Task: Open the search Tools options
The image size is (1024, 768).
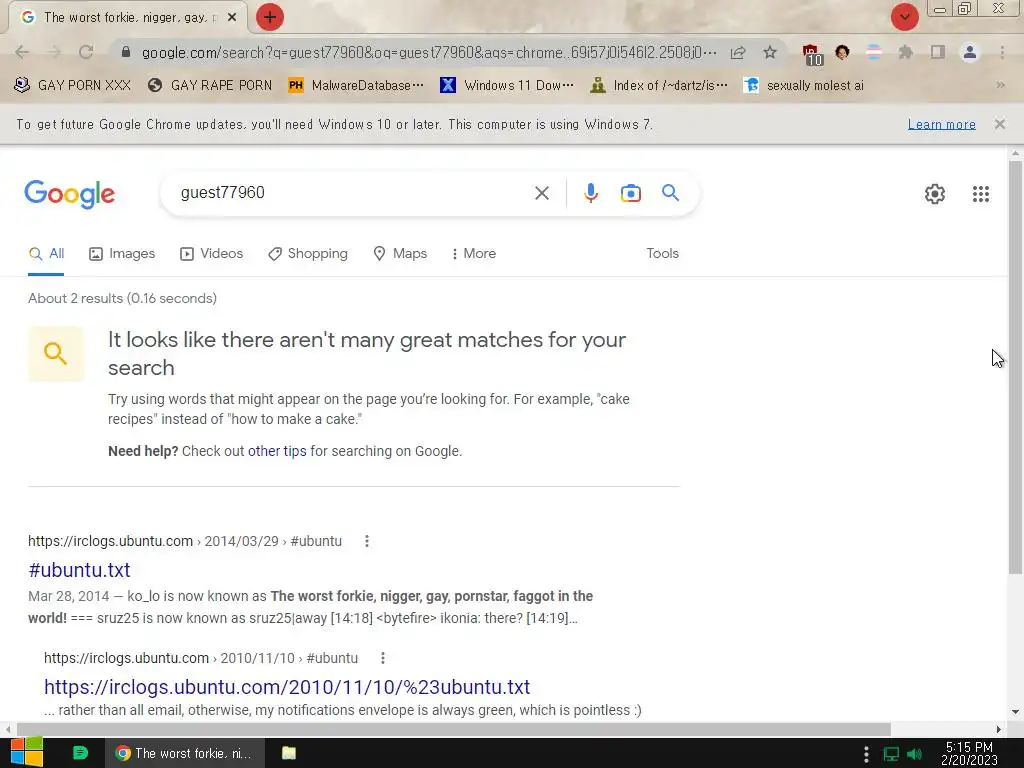Action: tap(662, 253)
